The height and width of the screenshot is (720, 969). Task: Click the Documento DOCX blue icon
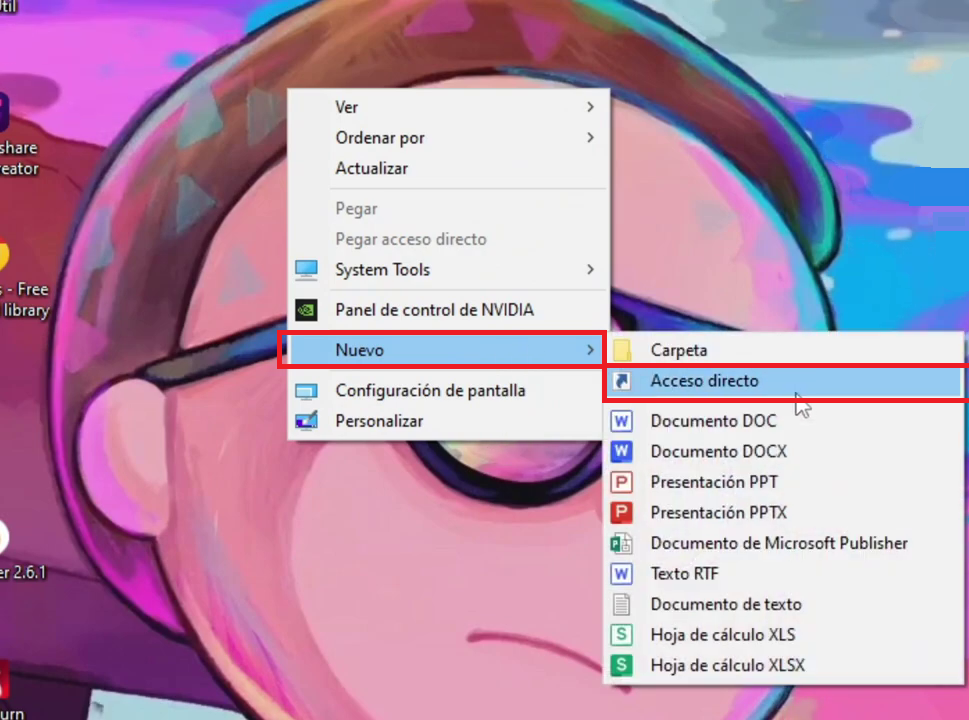click(622, 452)
